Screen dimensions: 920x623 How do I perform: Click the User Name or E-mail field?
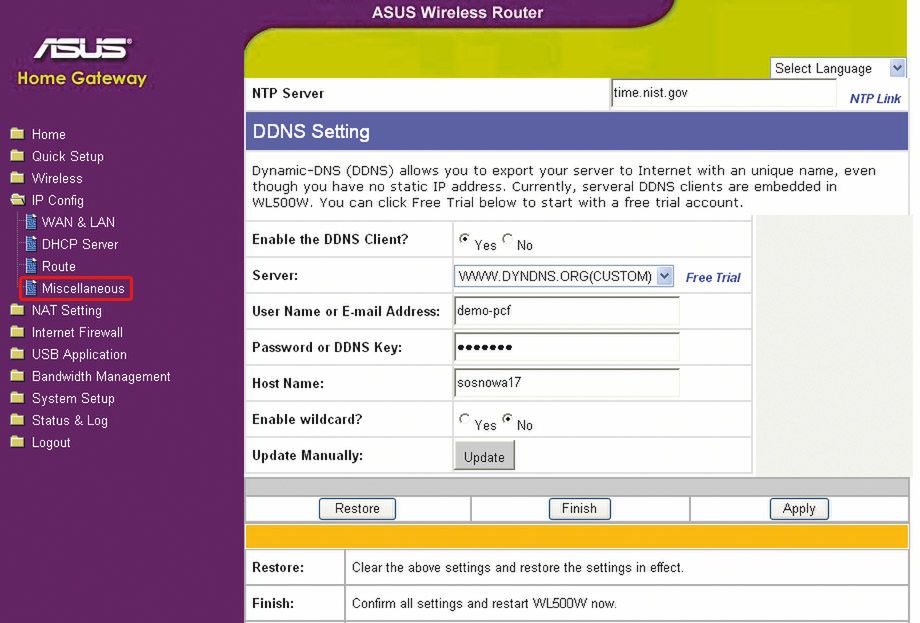[x=567, y=311]
